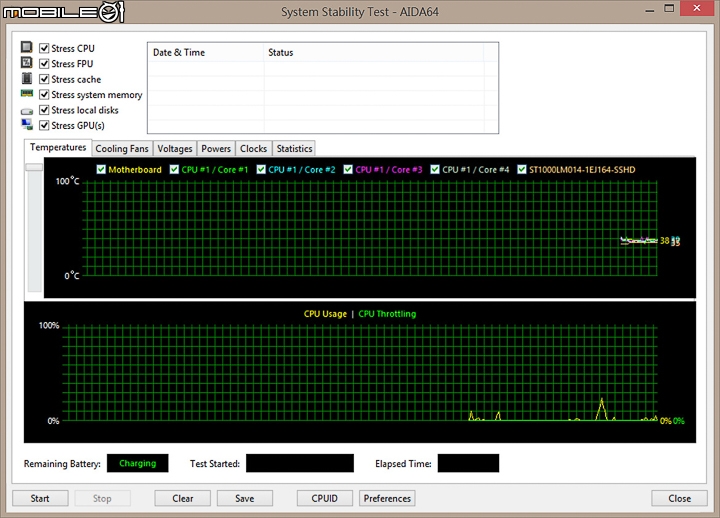Minimize the AIDA64 window

tap(649, 9)
